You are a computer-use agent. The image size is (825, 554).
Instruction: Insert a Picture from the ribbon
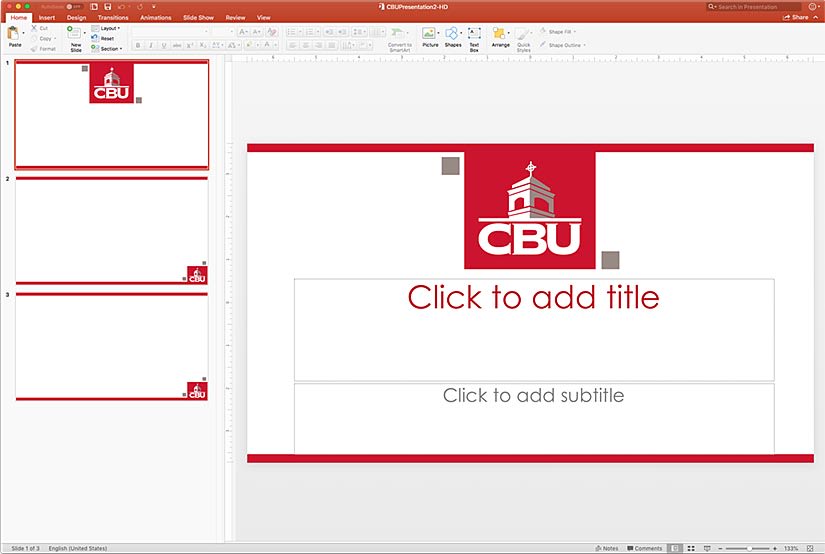(x=430, y=37)
